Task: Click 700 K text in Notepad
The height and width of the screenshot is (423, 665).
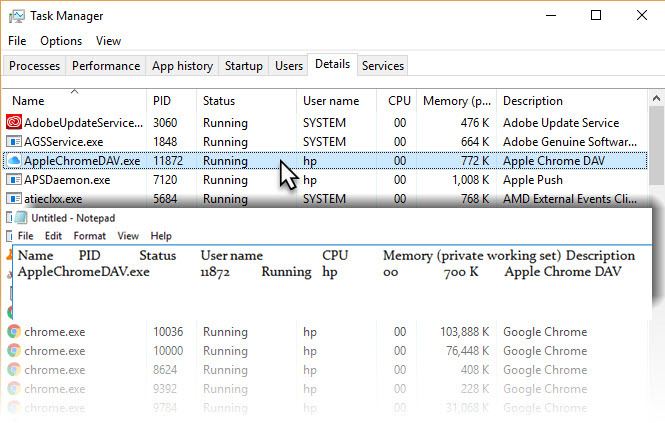Action: tap(461, 272)
